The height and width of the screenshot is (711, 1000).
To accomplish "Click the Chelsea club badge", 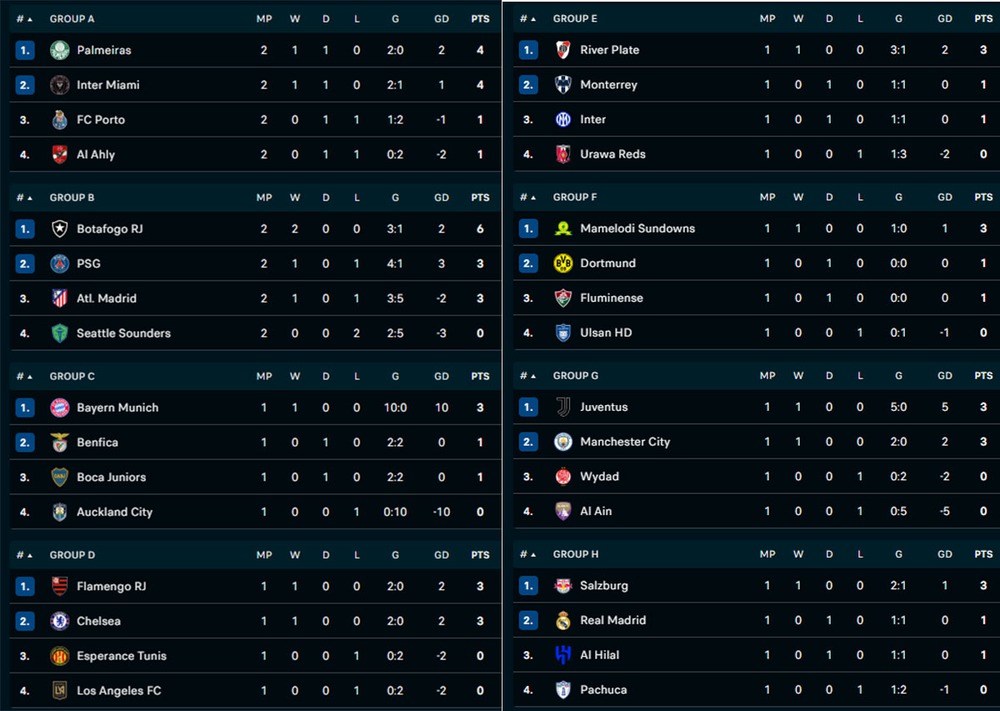I will tap(60, 621).
